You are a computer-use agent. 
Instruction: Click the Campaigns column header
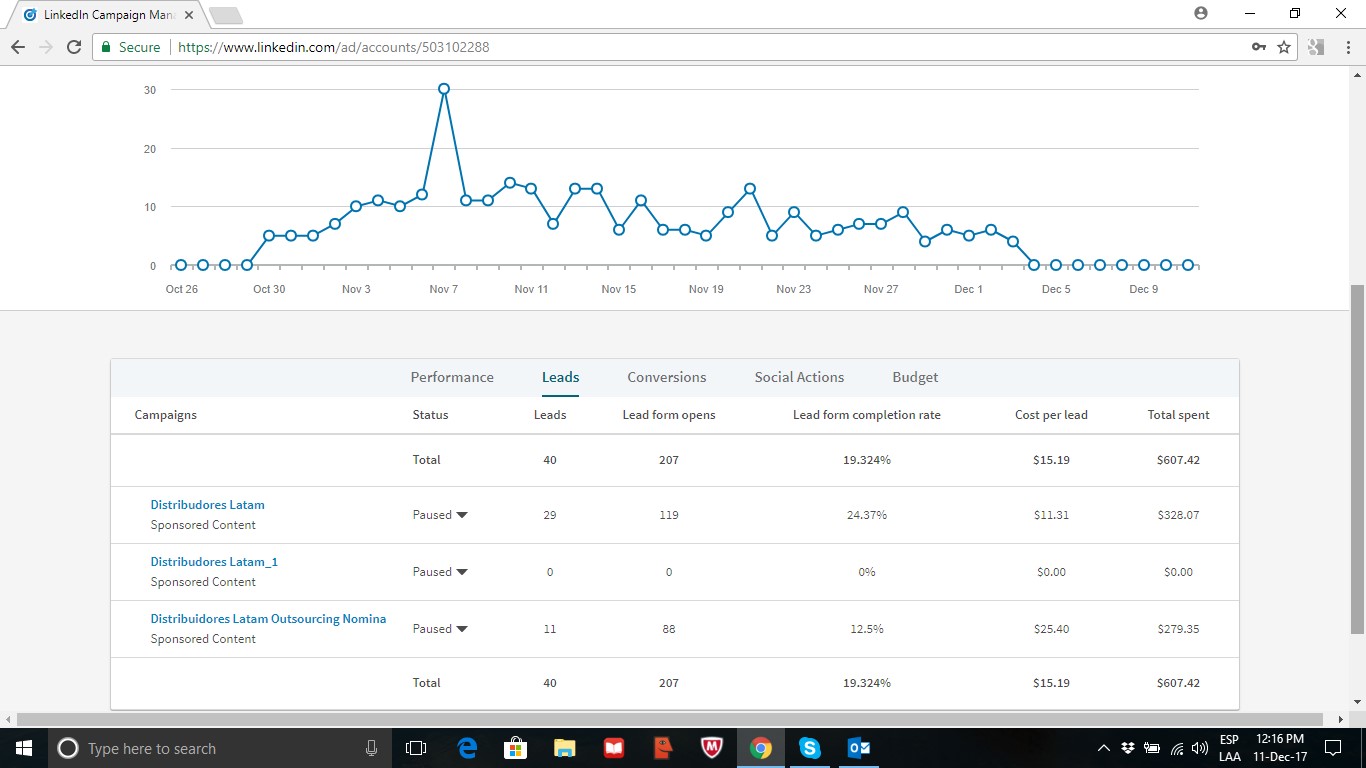coord(166,415)
